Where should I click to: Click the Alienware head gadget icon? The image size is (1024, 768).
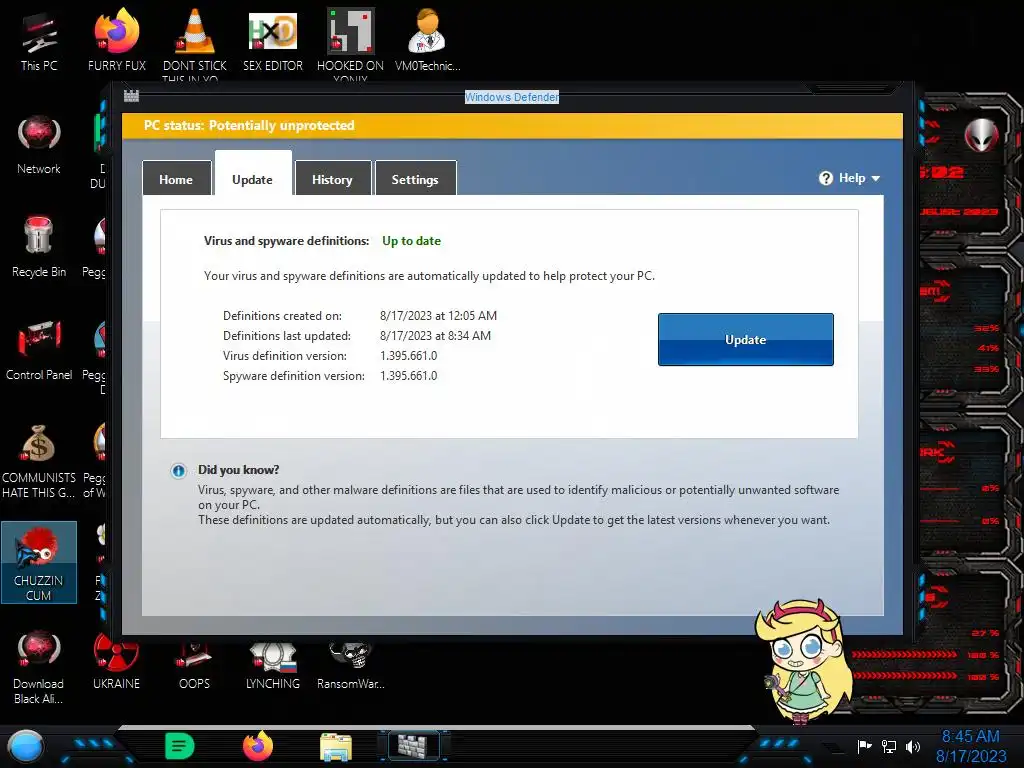(981, 135)
